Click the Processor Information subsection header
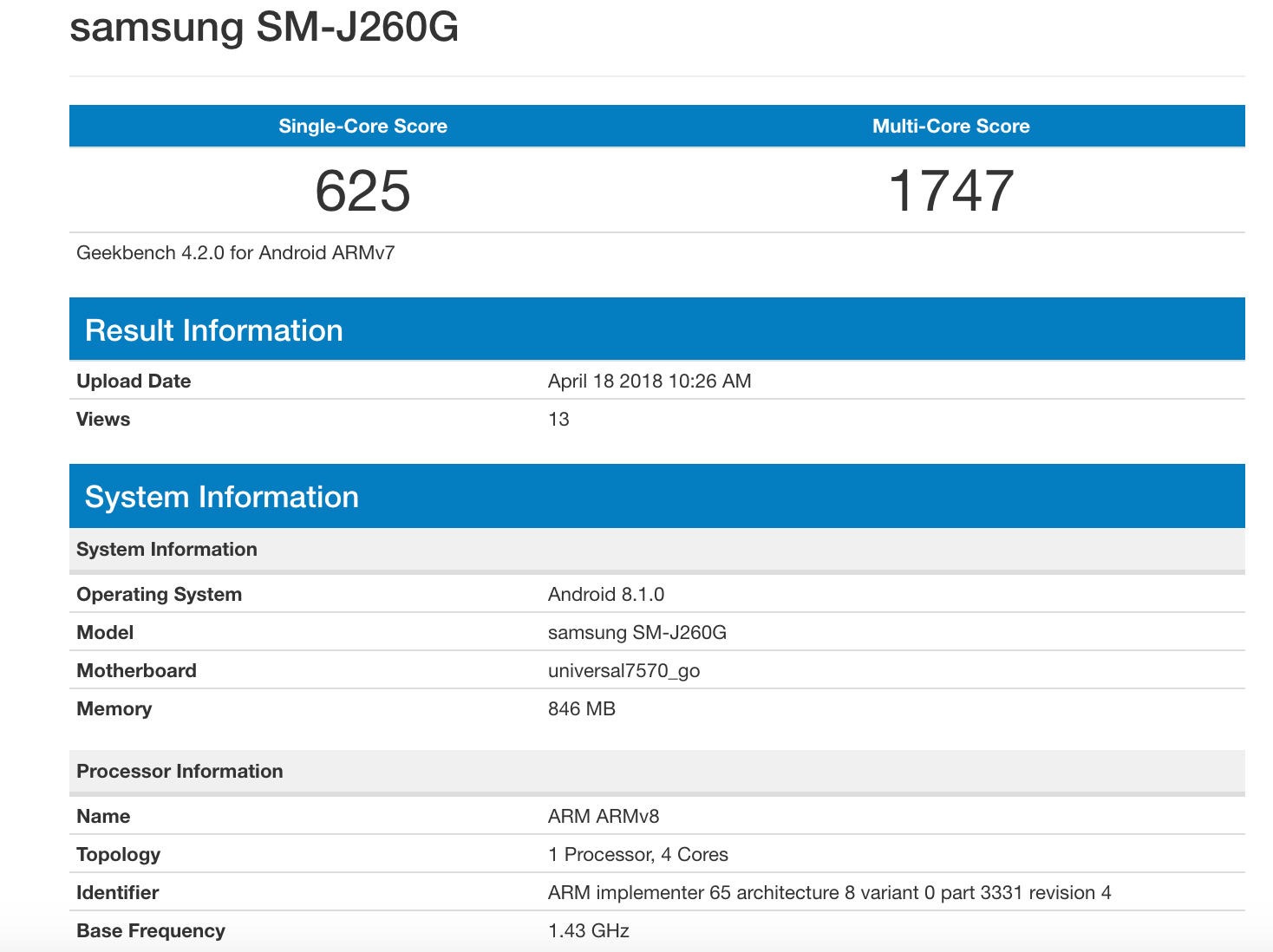This screenshot has width=1273, height=952. (x=180, y=772)
